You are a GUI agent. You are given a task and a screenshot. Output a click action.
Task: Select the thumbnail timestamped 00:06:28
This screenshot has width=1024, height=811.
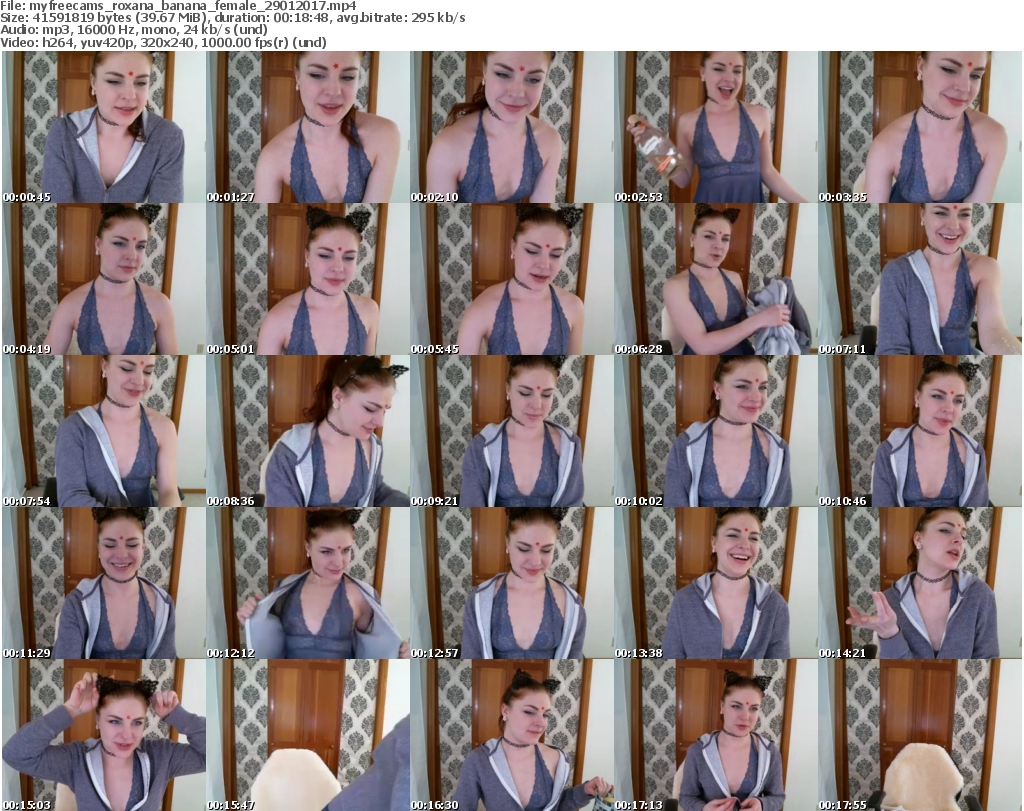[716, 279]
